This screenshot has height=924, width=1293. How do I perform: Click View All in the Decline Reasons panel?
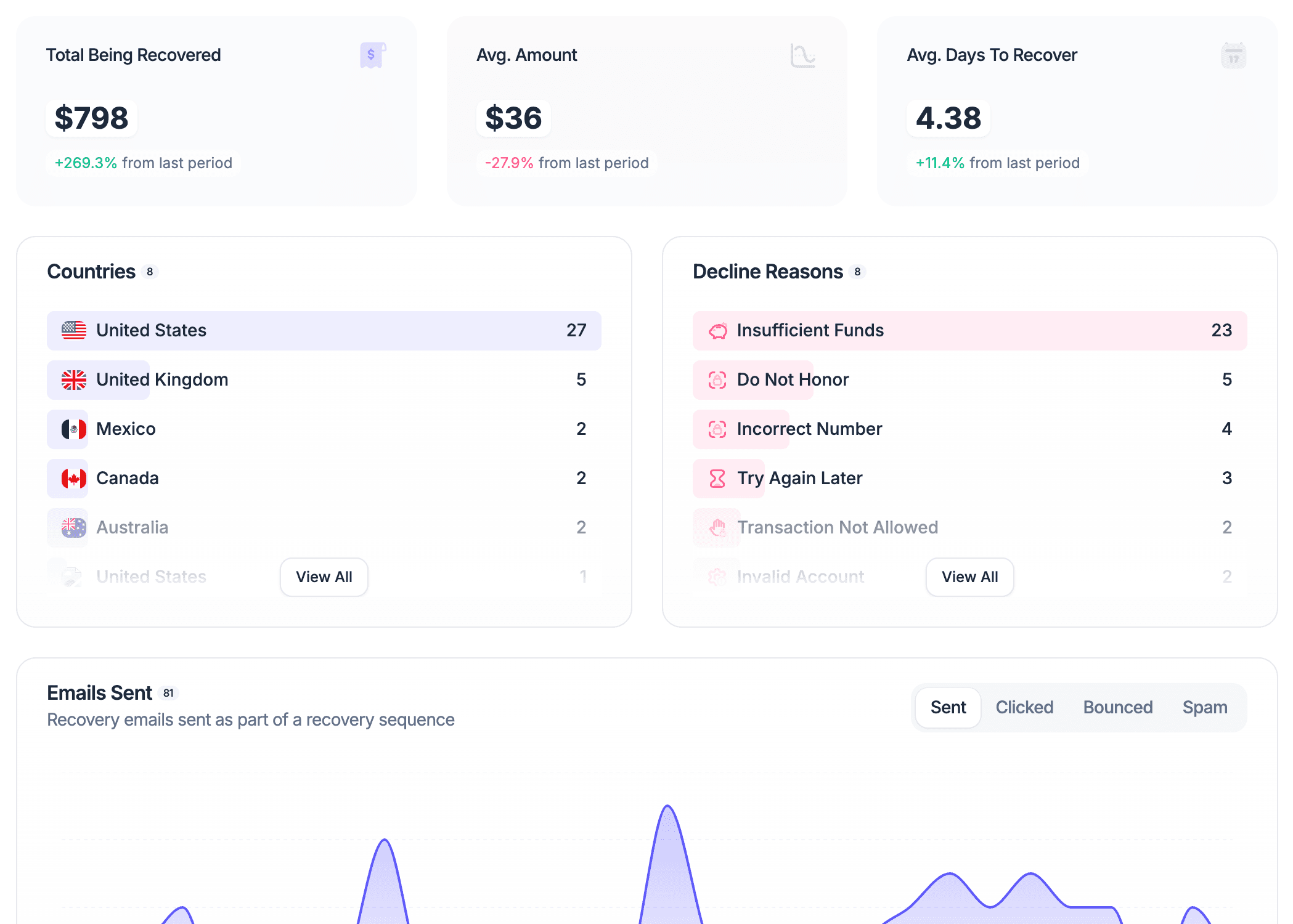[969, 577]
